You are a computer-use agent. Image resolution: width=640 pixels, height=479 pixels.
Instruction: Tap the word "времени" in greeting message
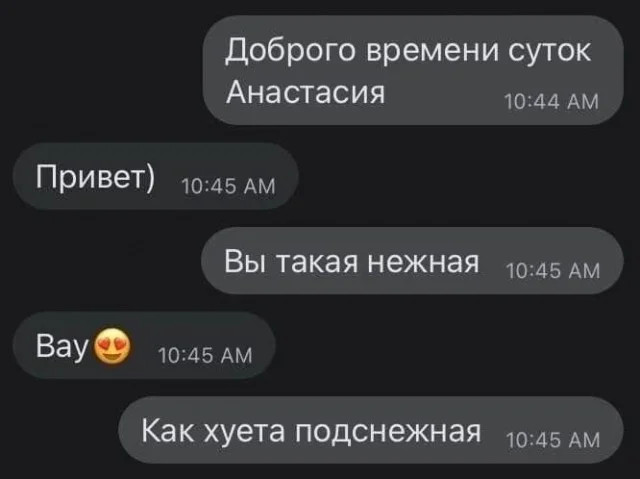click(432, 52)
